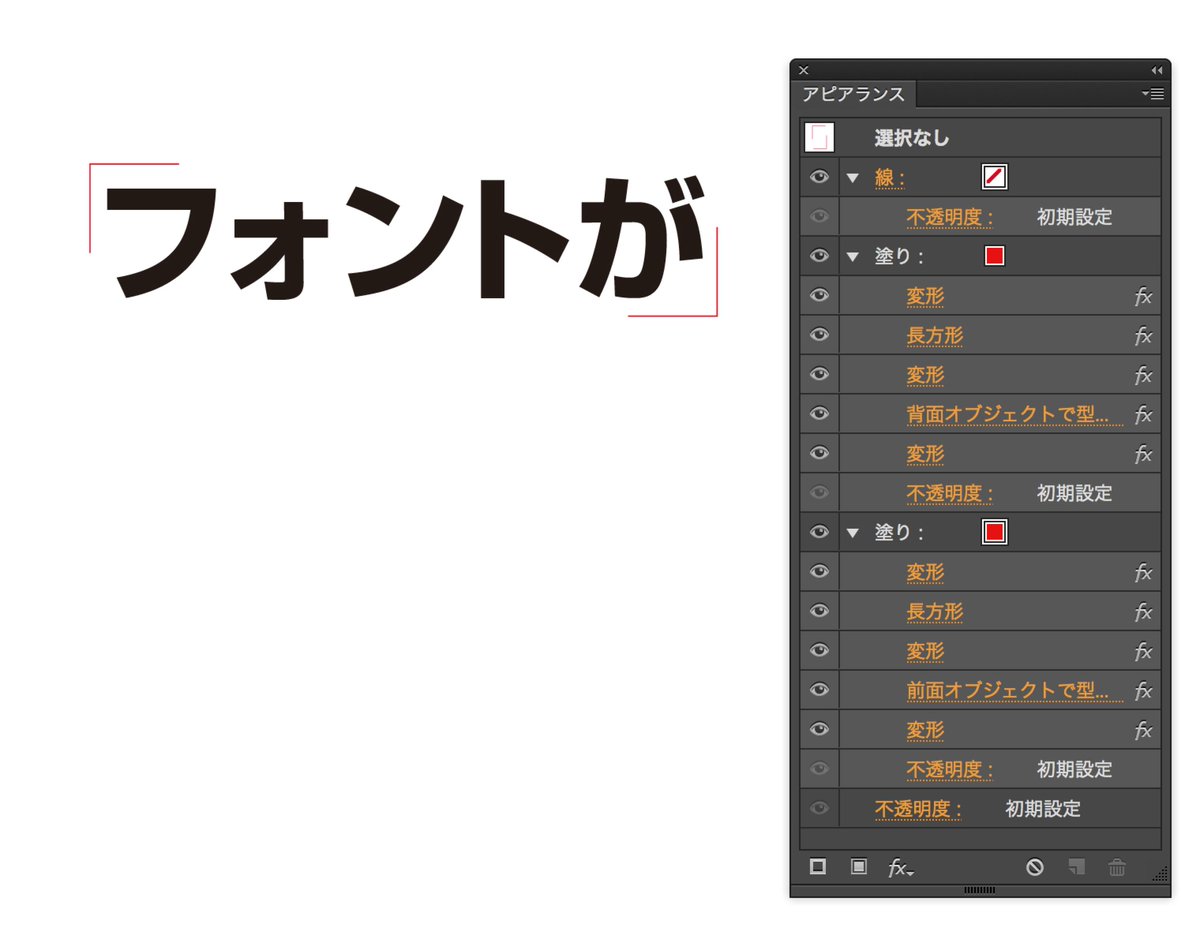Toggle eye of the 変形 row just below 背面オブジェクトで型
Image resolution: width=1200 pixels, height=939 pixels.
[820, 453]
